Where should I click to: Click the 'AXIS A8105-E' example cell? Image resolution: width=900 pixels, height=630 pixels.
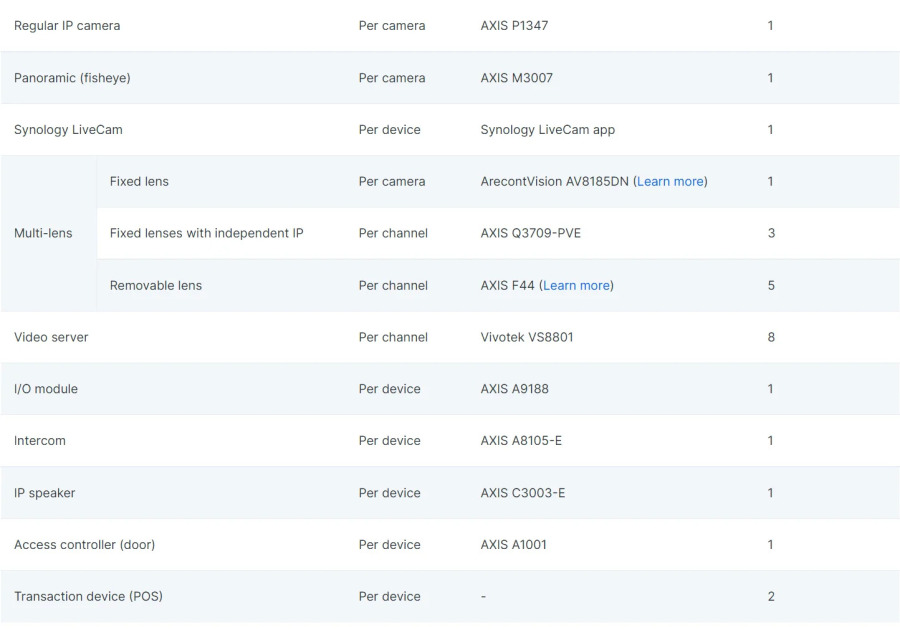pos(521,441)
